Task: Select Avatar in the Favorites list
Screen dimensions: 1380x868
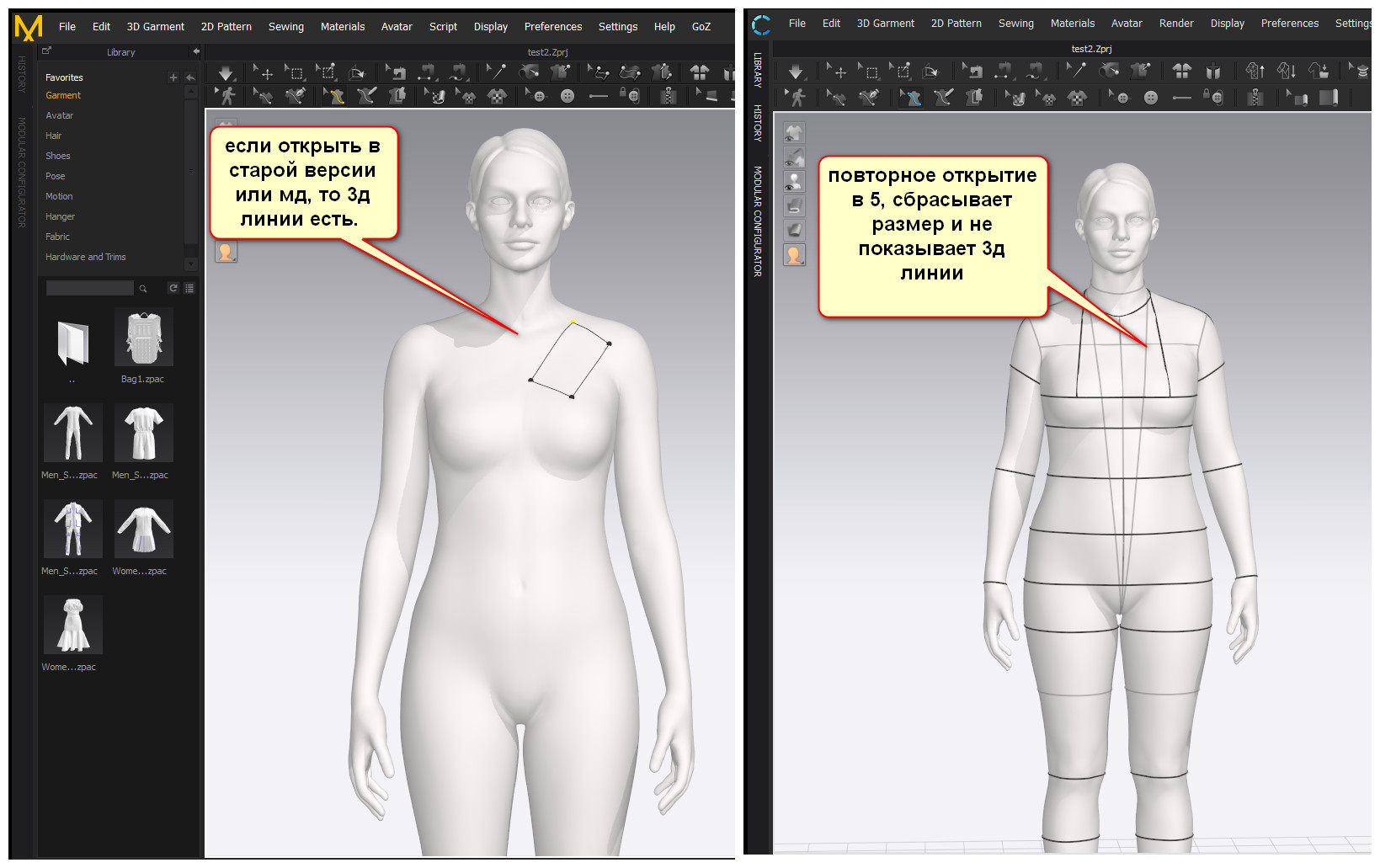Action: [60, 115]
